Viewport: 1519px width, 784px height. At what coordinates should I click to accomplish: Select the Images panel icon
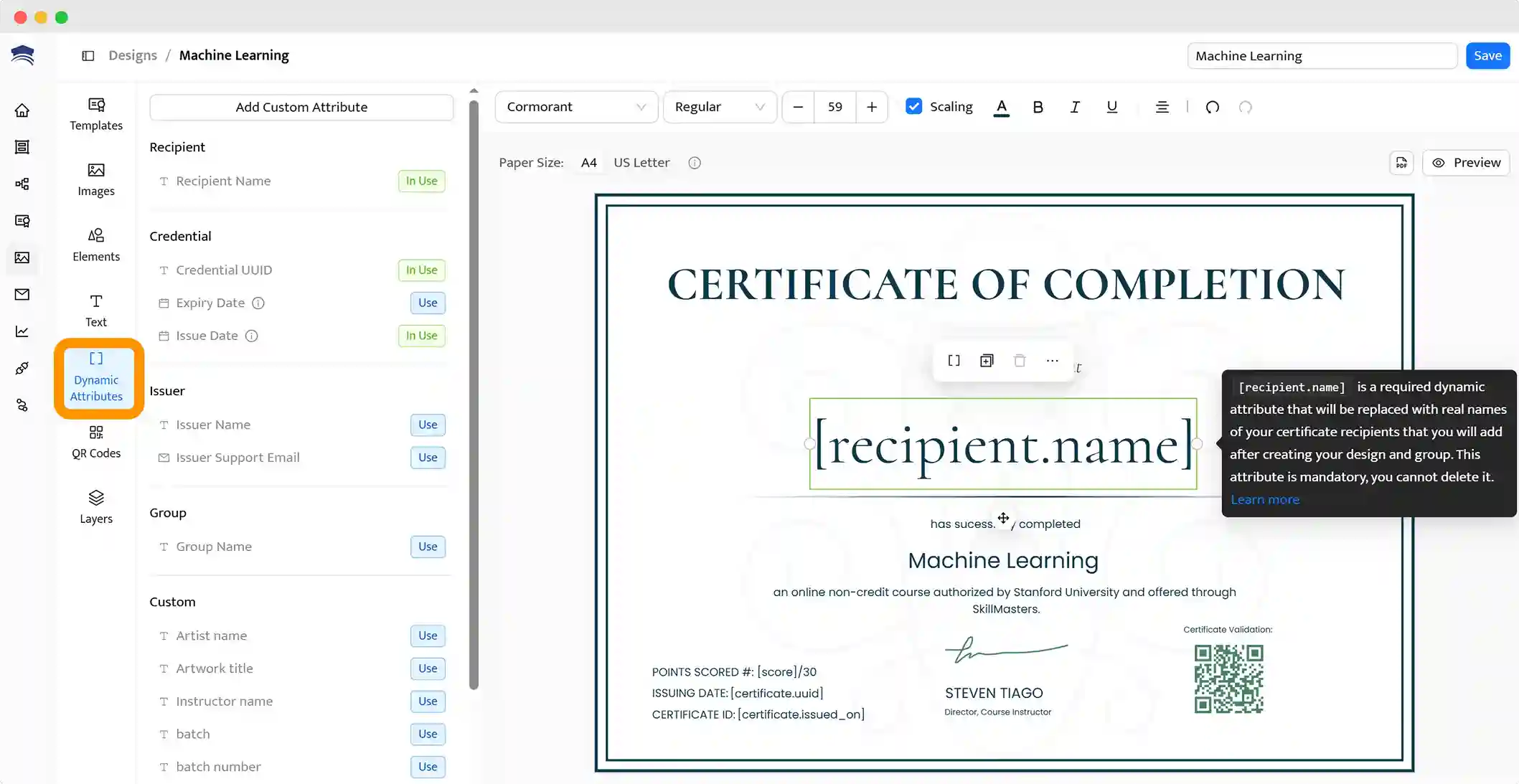pyautogui.click(x=96, y=179)
